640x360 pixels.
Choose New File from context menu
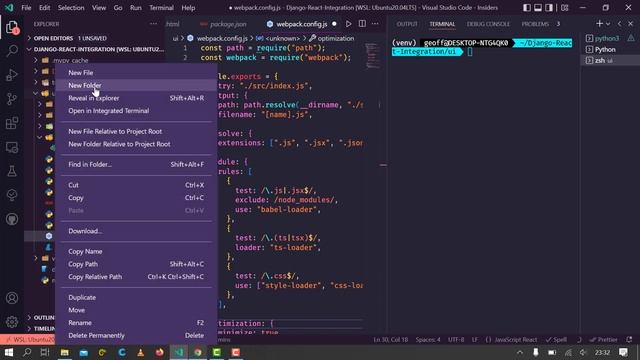pos(136,73)
